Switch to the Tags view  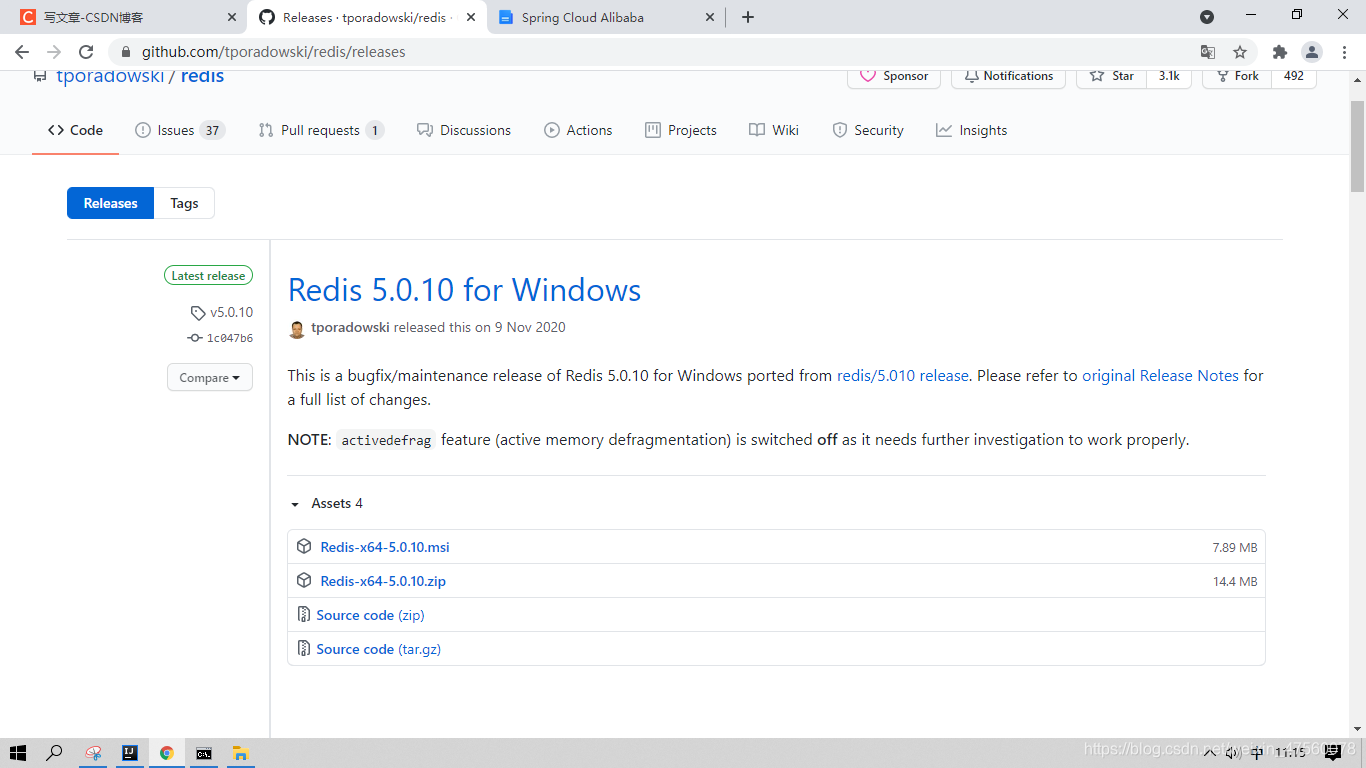(x=184, y=203)
